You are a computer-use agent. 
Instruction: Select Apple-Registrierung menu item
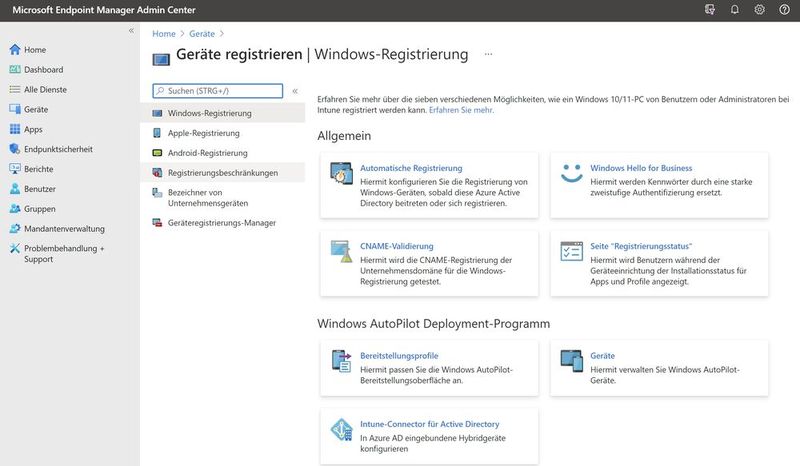coord(222,133)
